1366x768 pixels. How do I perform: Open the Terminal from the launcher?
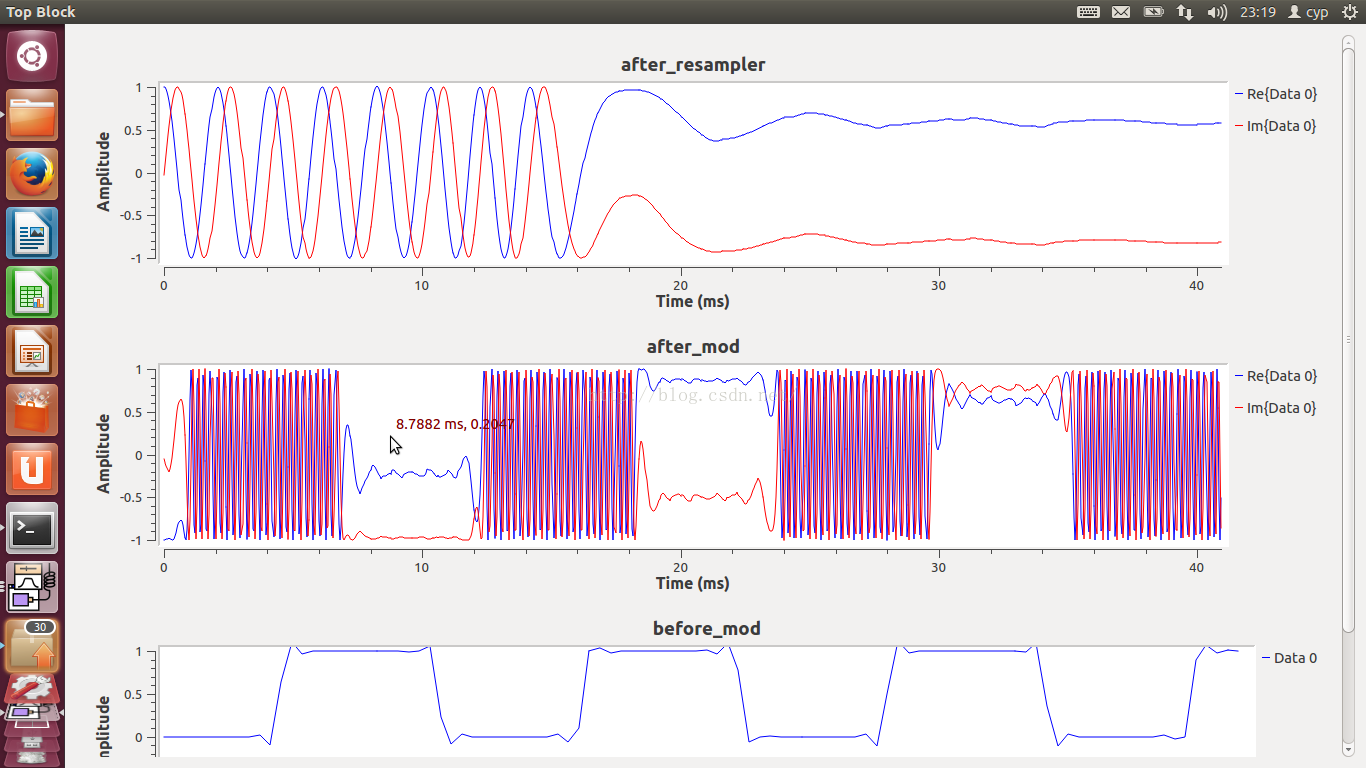click(x=32, y=529)
